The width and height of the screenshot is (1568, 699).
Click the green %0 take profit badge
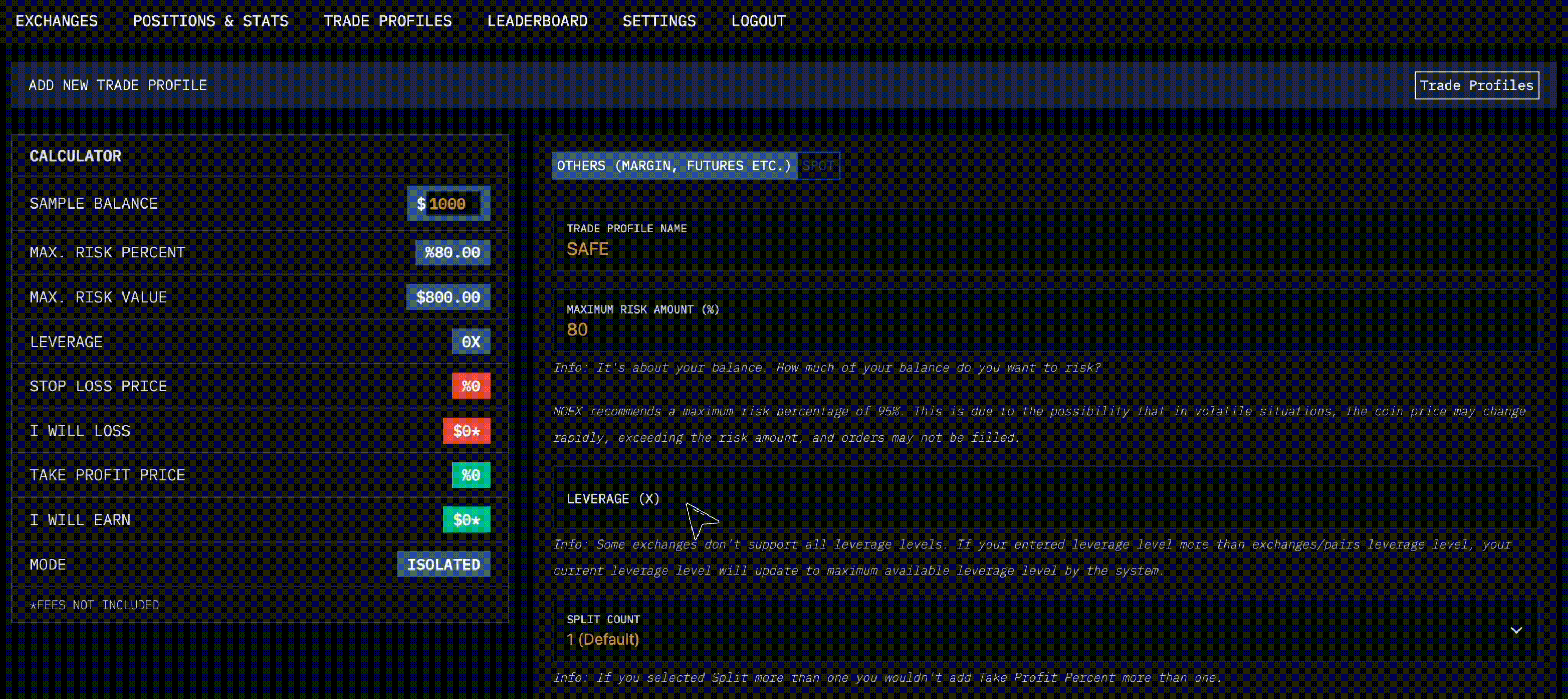[470, 475]
